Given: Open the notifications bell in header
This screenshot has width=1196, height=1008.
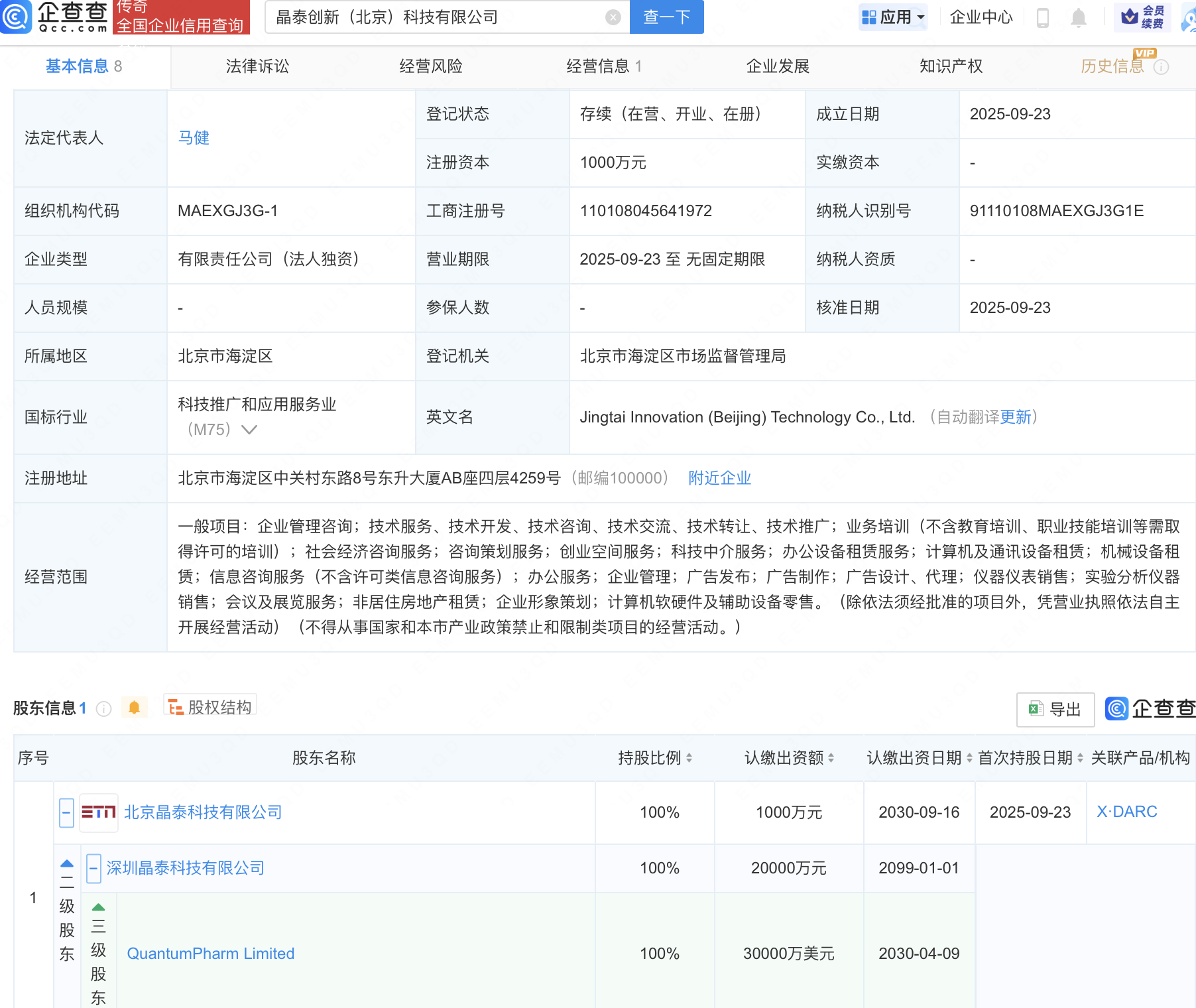Looking at the screenshot, I should [1079, 18].
